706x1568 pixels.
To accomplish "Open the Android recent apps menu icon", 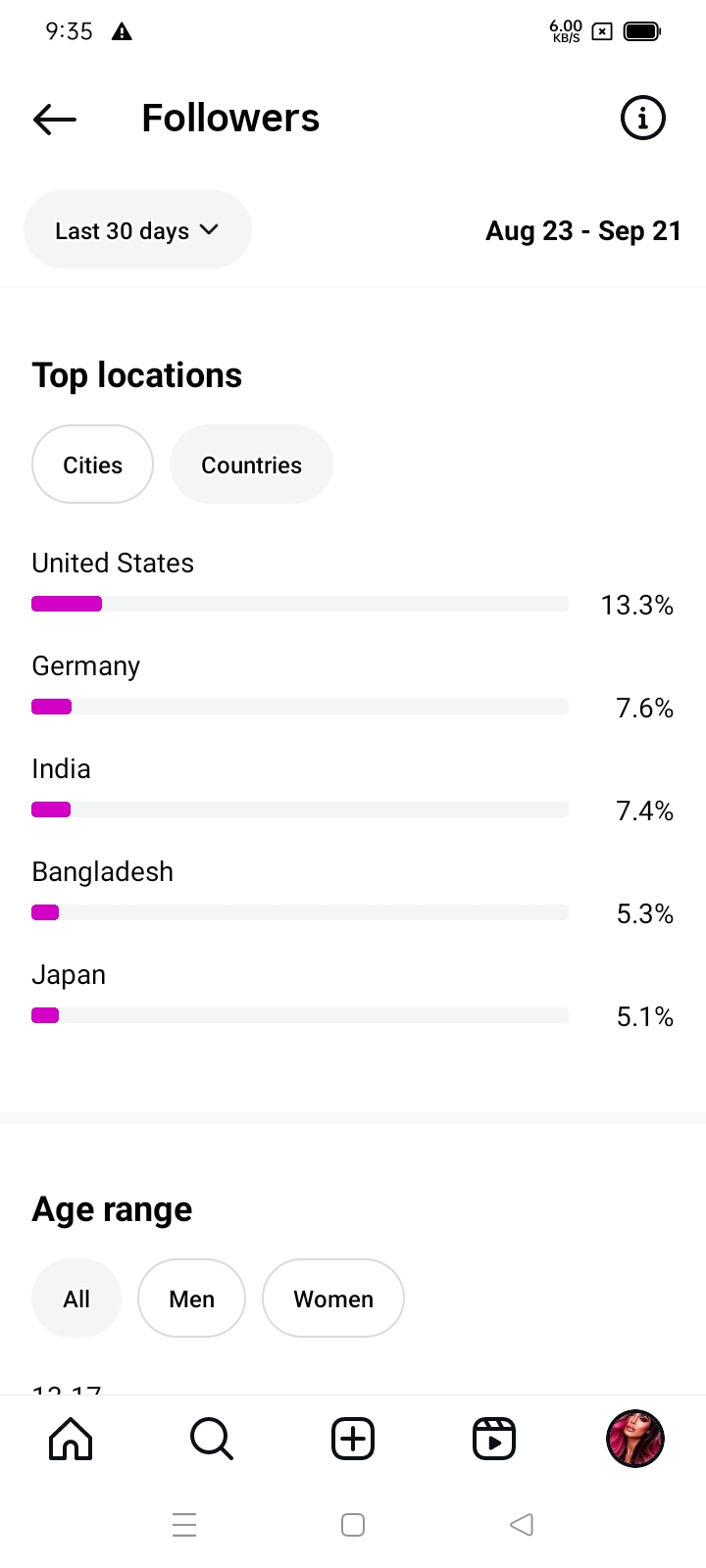I will (184, 1525).
